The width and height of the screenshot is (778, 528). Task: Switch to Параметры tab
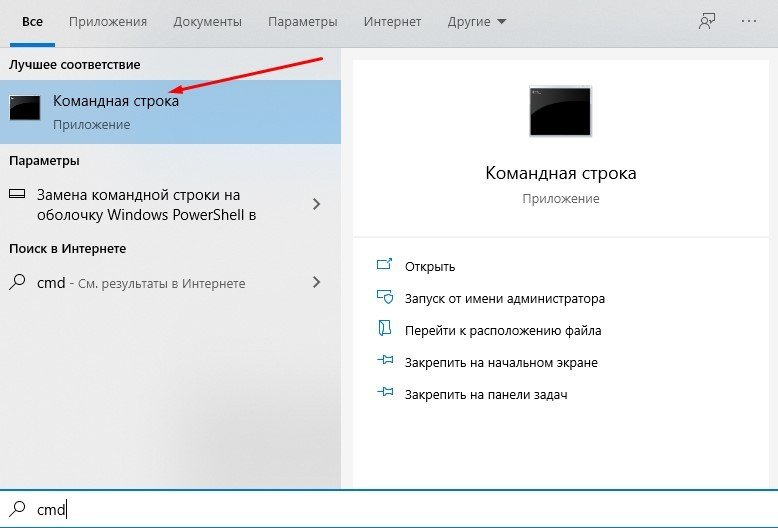click(303, 22)
